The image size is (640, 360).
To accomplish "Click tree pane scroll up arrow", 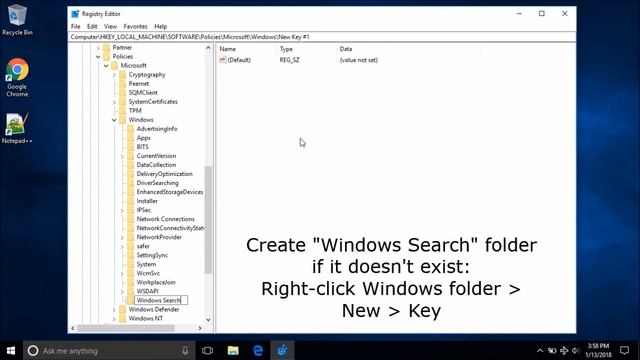I will coord(208,48).
